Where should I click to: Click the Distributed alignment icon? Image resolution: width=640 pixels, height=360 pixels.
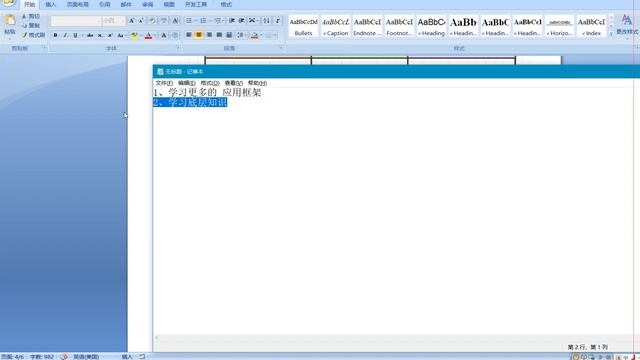tap(229, 36)
